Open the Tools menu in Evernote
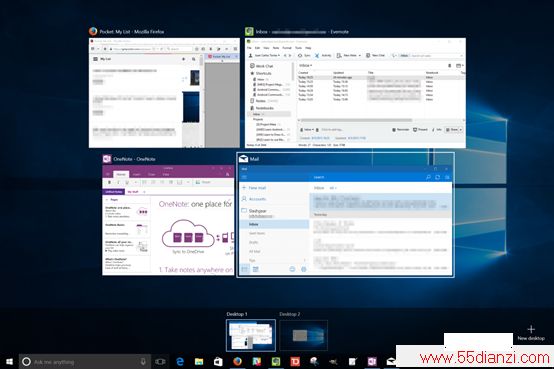 (x=299, y=48)
